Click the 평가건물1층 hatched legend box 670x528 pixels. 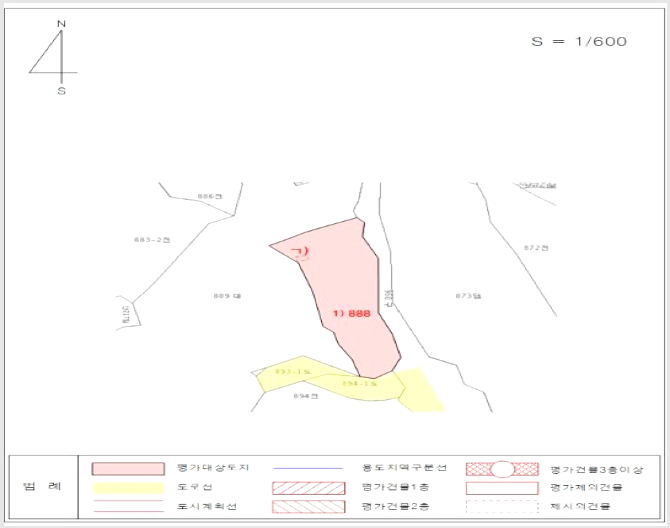tap(309, 488)
